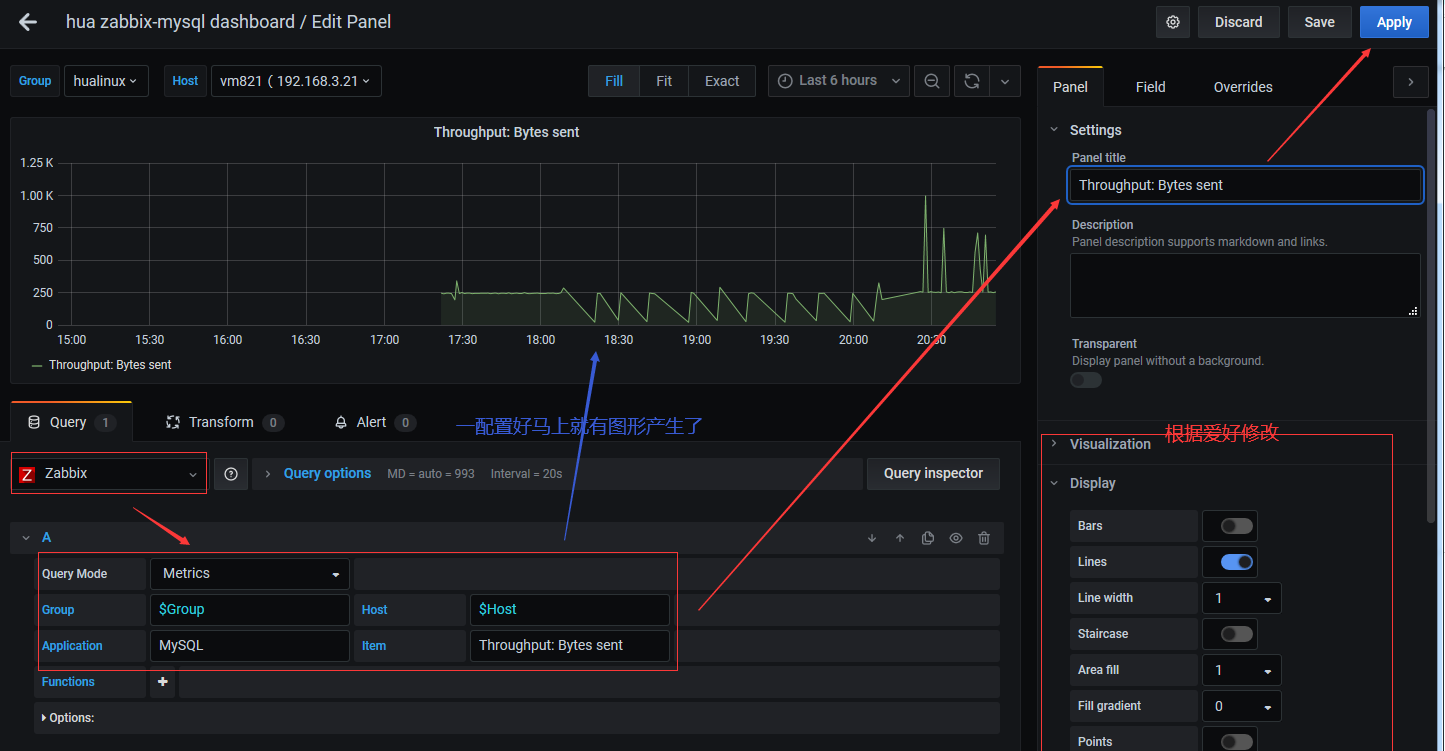
Task: Click the clock icon of time picker
Action: (785, 81)
